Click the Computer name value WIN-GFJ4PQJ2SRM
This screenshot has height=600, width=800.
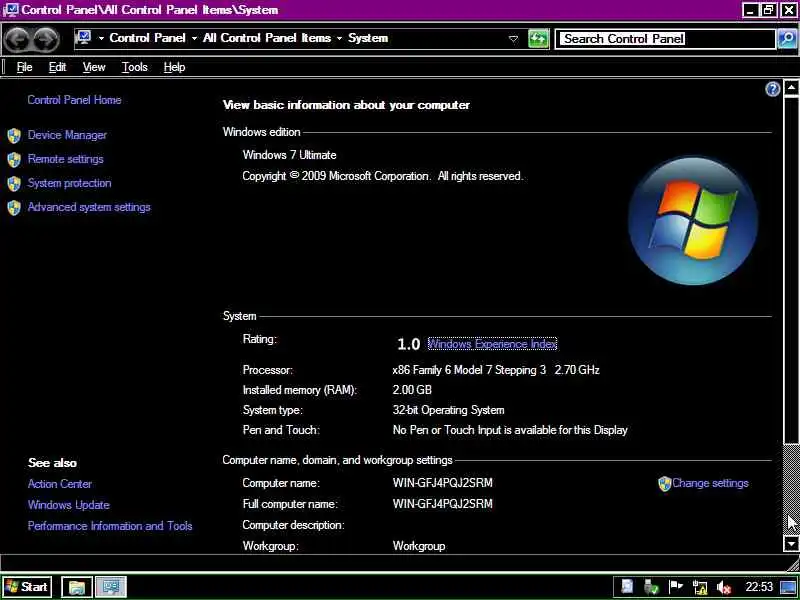coord(443,483)
